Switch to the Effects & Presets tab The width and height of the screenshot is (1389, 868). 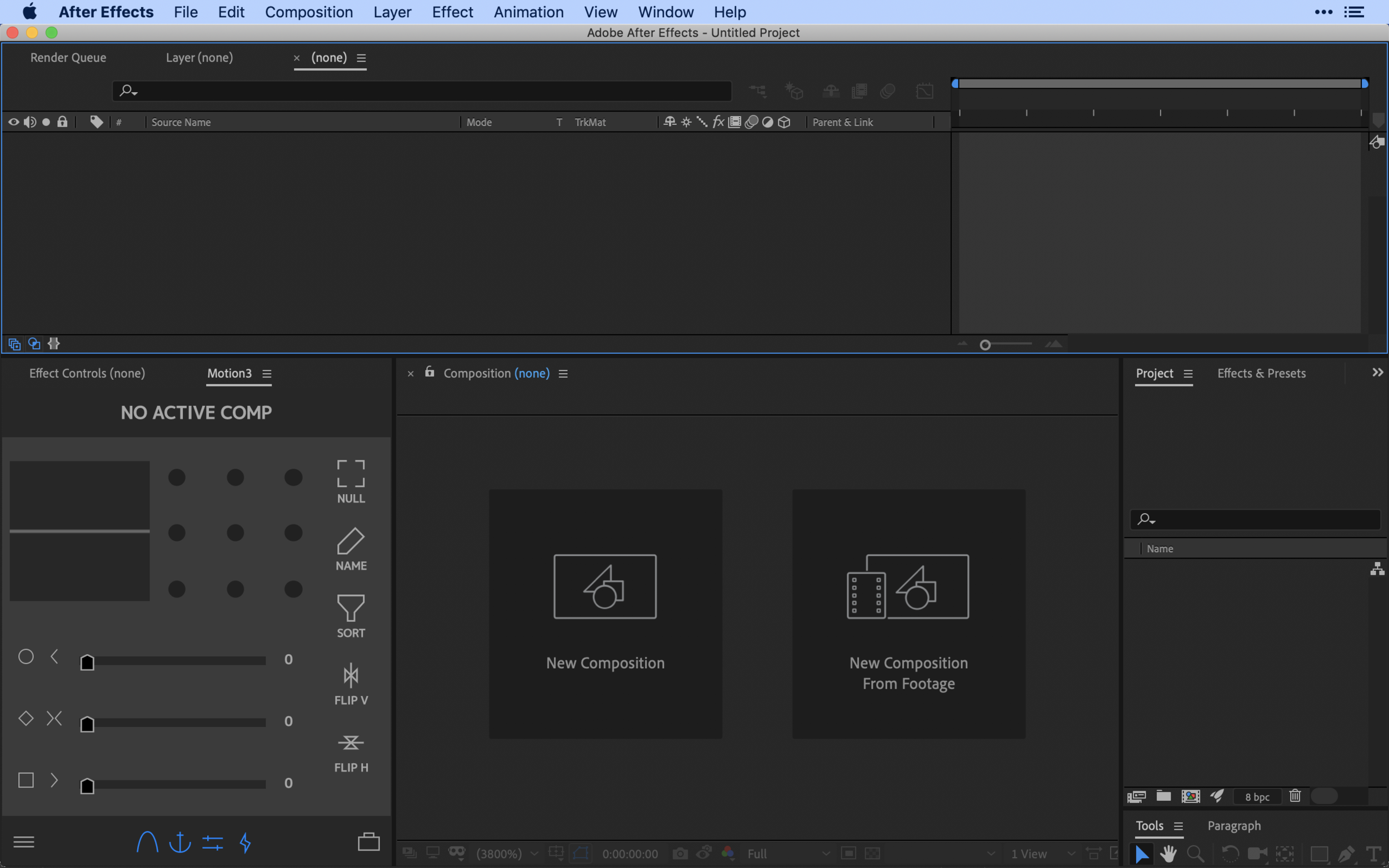click(1262, 373)
